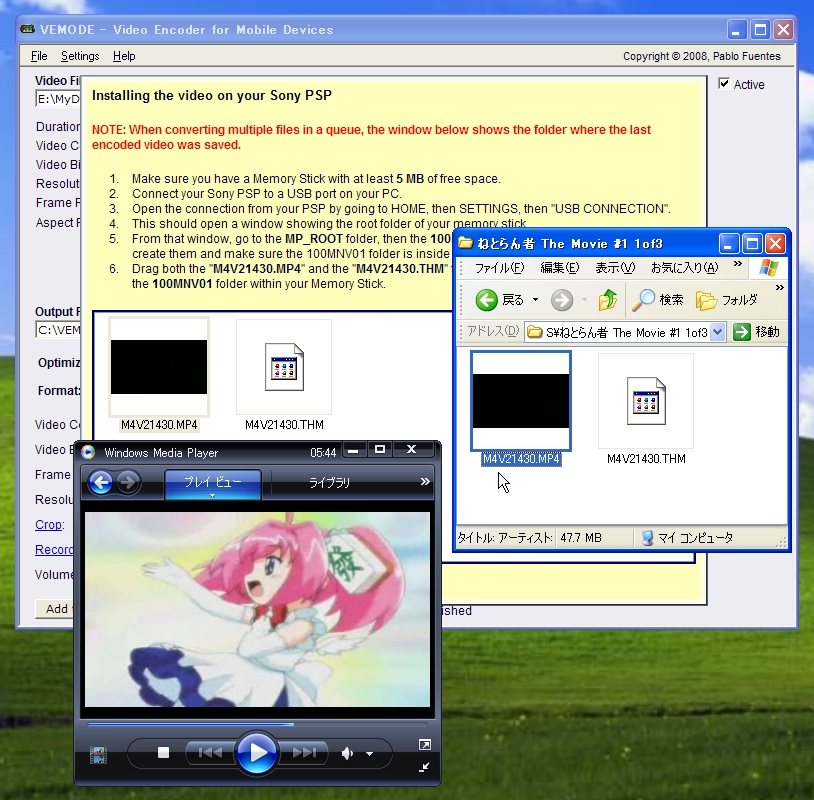Play the video in Windows Media Player
This screenshot has height=800, width=814.
point(256,752)
